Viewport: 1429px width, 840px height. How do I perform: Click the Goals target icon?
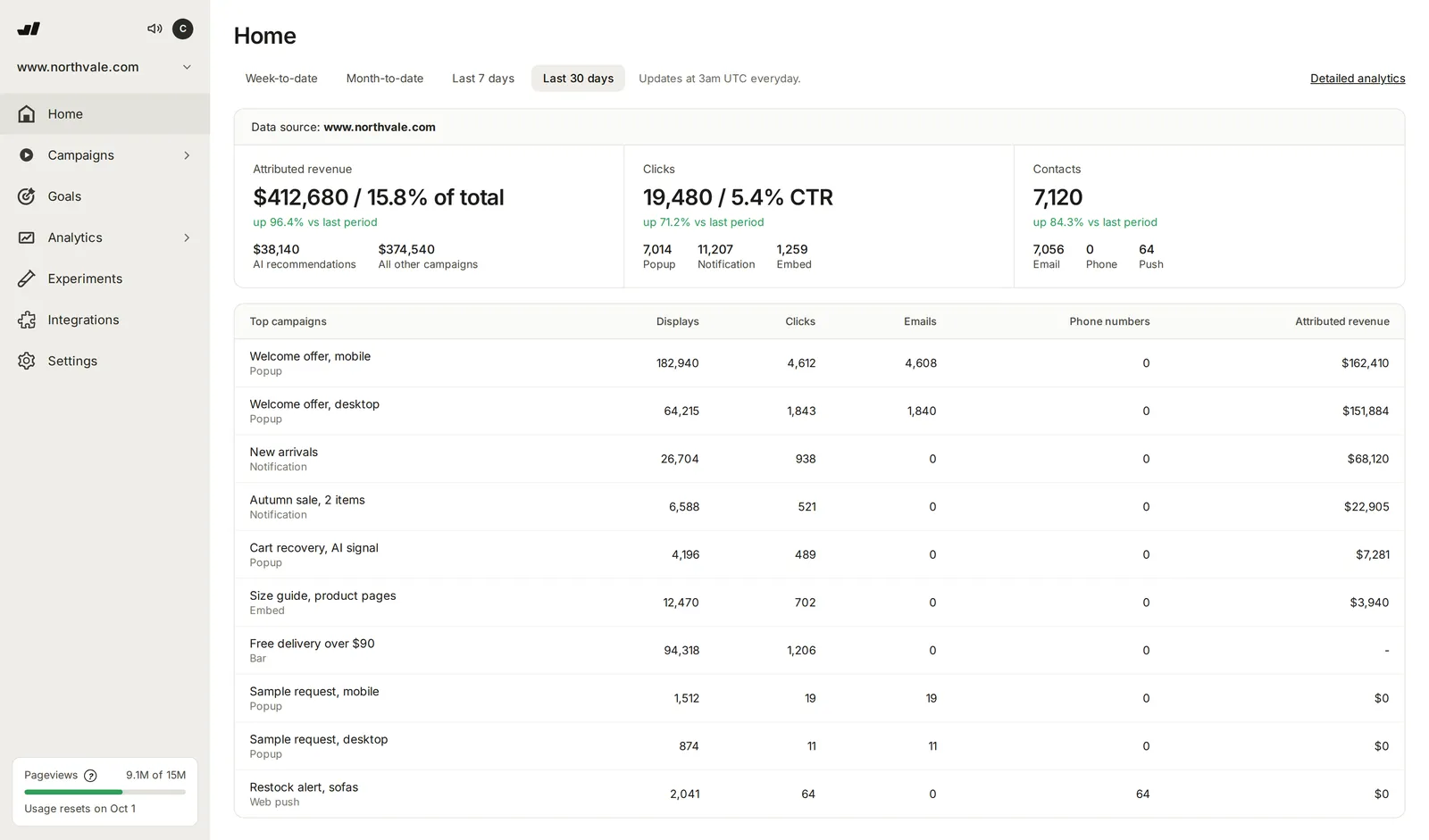[x=27, y=196]
